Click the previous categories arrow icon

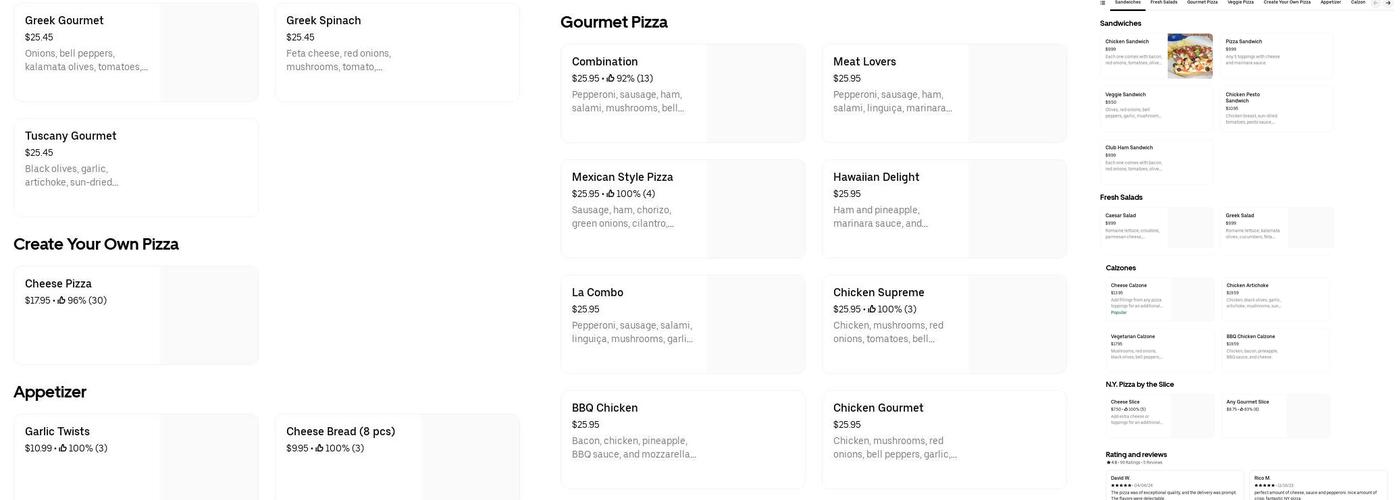pyautogui.click(x=1377, y=3)
